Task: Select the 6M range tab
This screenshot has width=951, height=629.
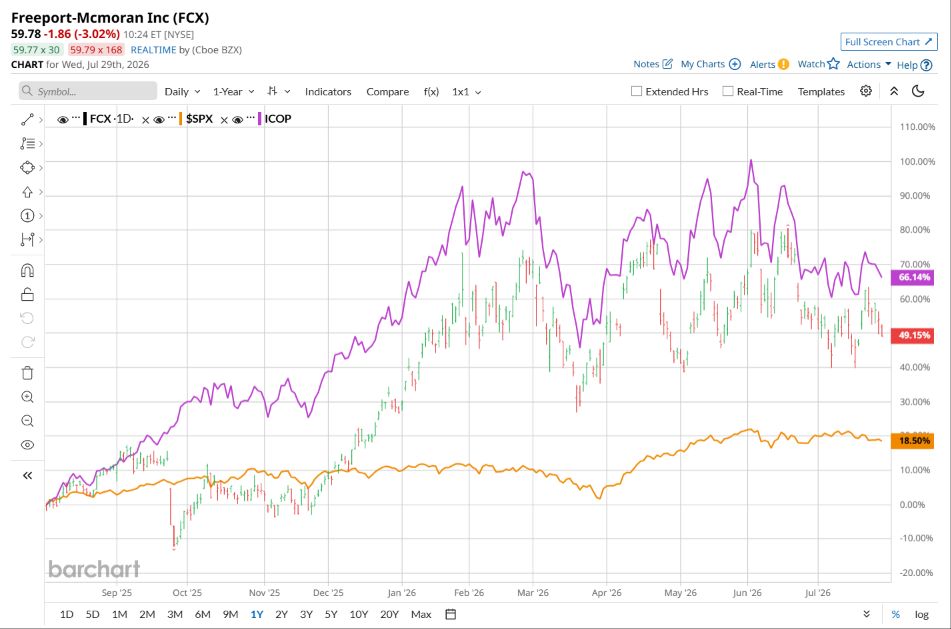Action: click(203, 614)
